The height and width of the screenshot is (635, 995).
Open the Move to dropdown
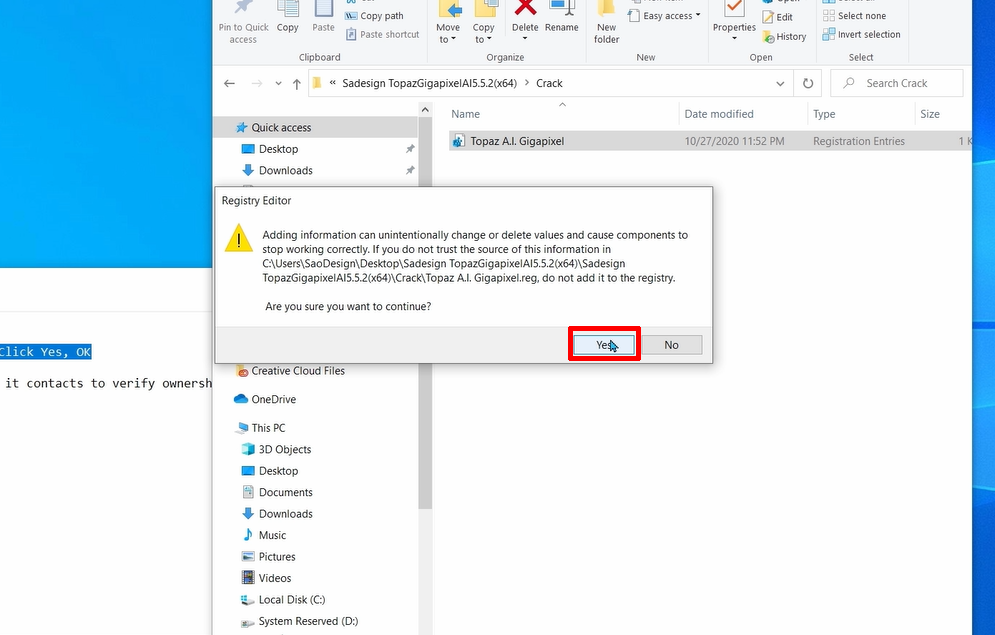[x=448, y=23]
